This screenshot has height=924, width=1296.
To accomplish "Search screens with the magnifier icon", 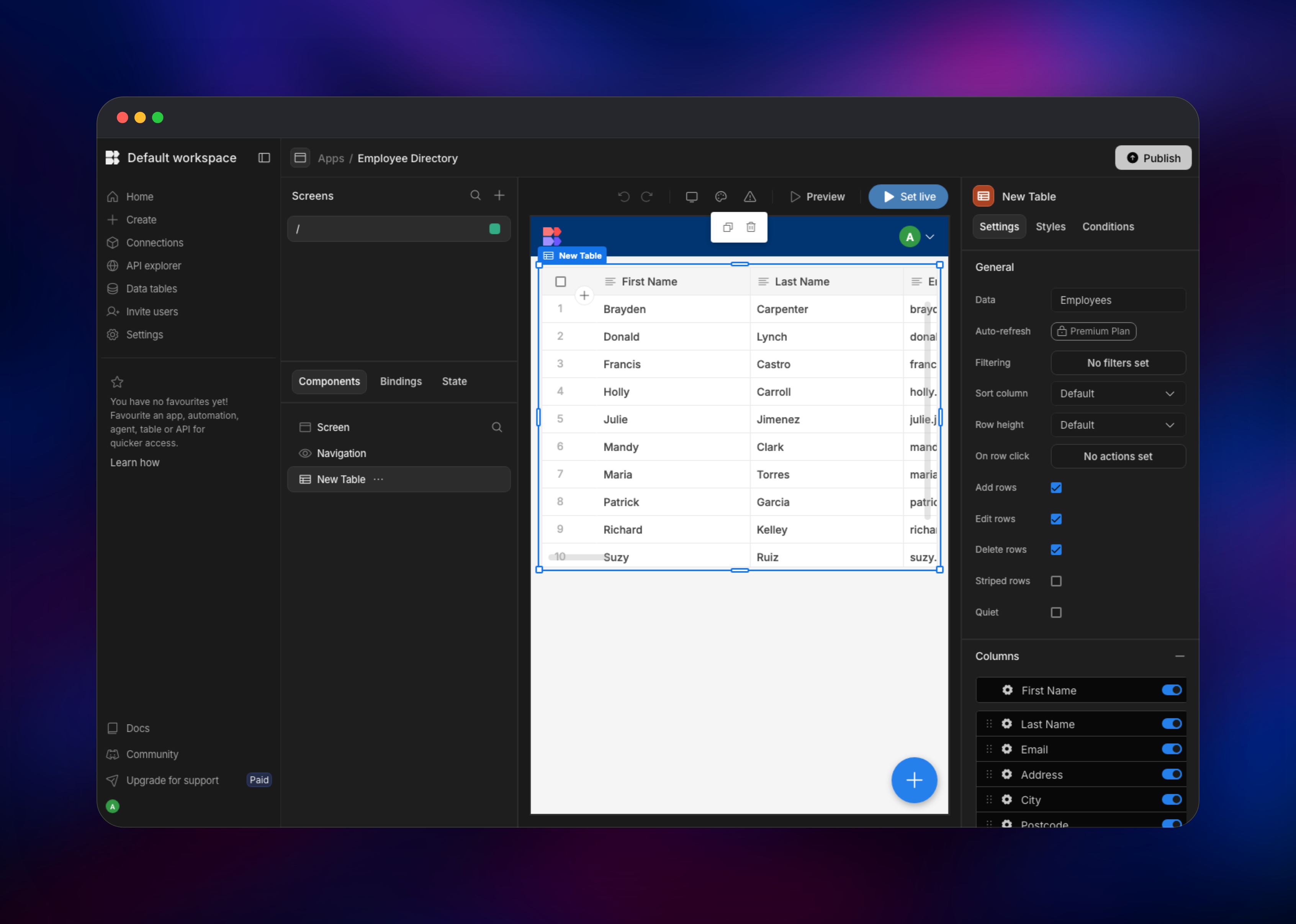I will pyautogui.click(x=476, y=195).
